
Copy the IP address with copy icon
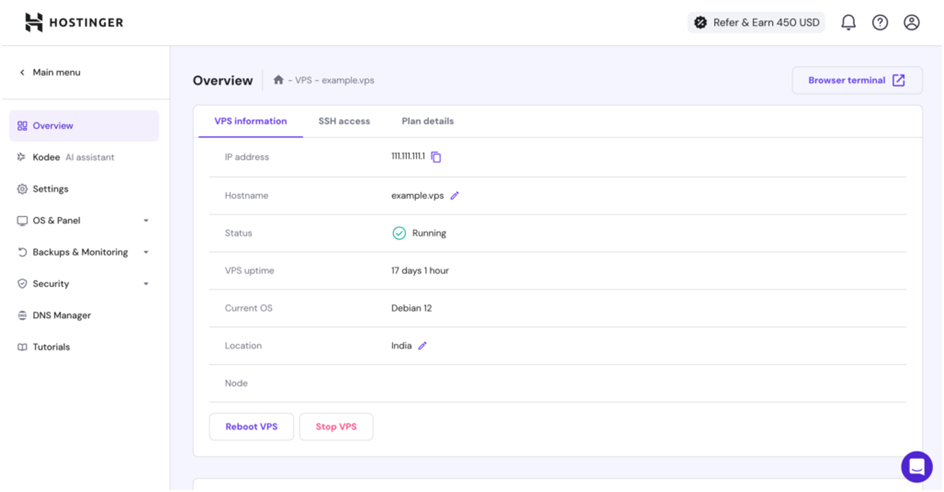(436, 157)
